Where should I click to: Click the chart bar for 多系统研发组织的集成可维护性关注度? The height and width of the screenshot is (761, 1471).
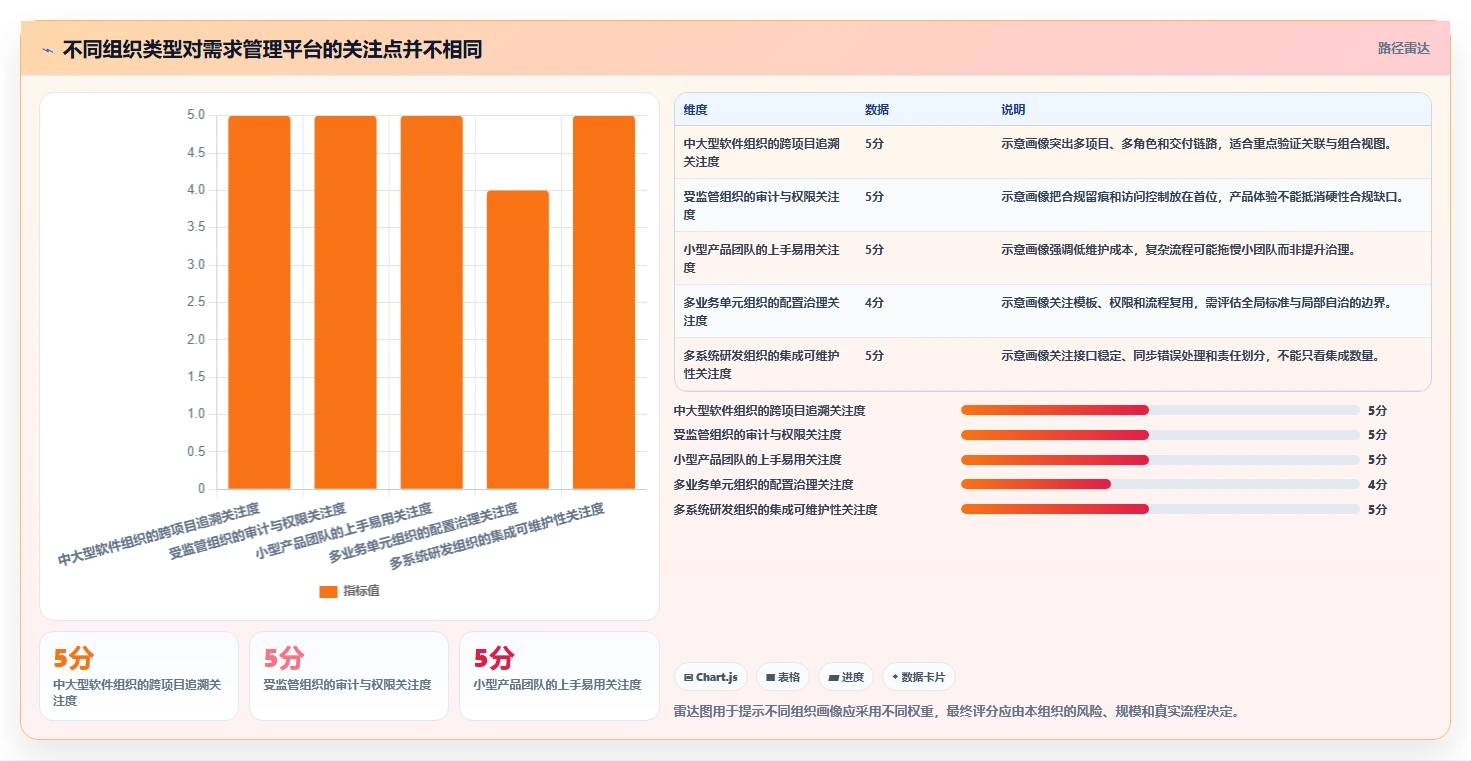pos(603,302)
